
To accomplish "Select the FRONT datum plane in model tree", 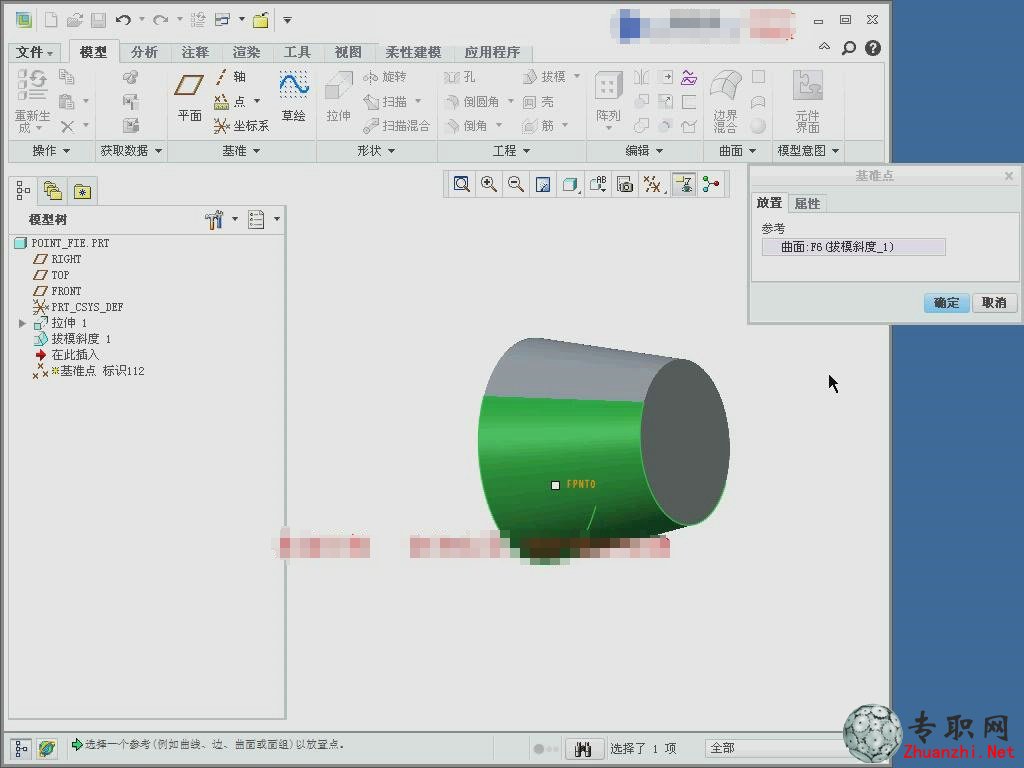I will point(57,291).
